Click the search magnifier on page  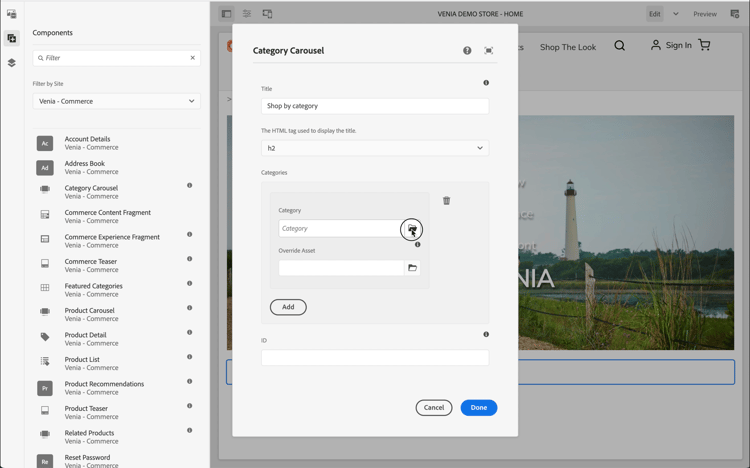point(619,45)
